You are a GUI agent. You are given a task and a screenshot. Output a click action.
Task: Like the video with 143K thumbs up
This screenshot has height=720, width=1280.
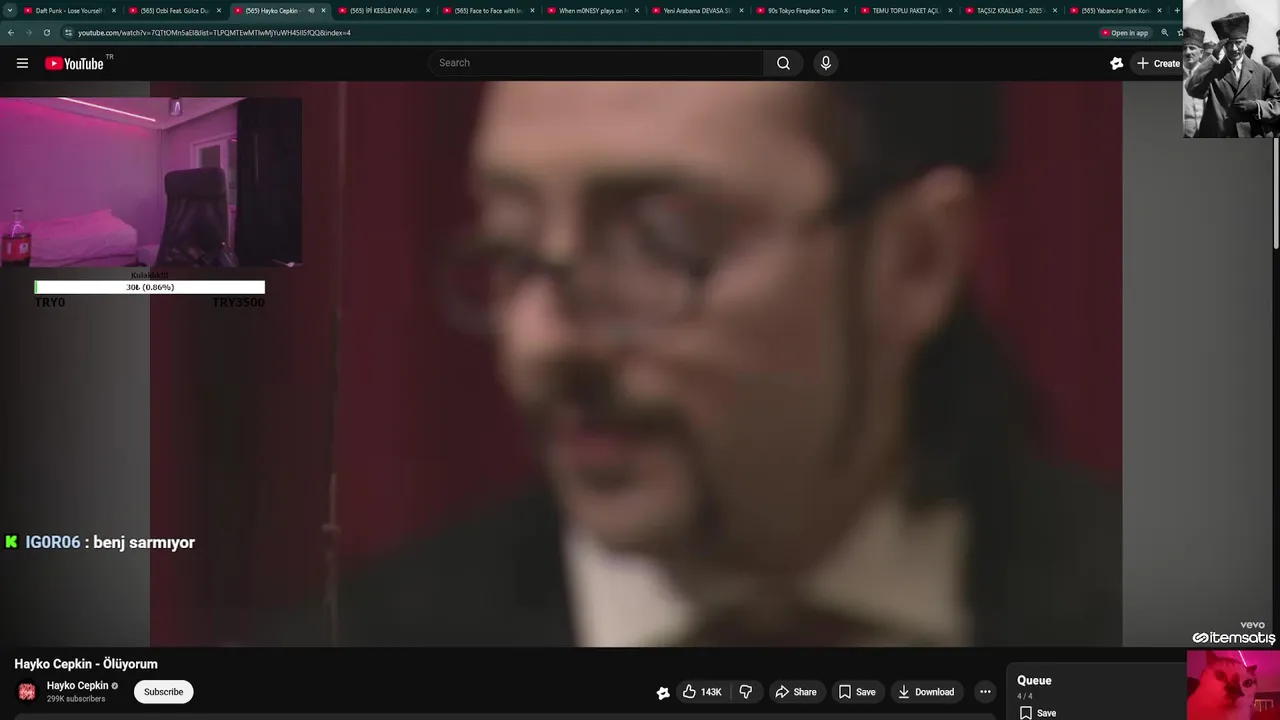(x=702, y=692)
